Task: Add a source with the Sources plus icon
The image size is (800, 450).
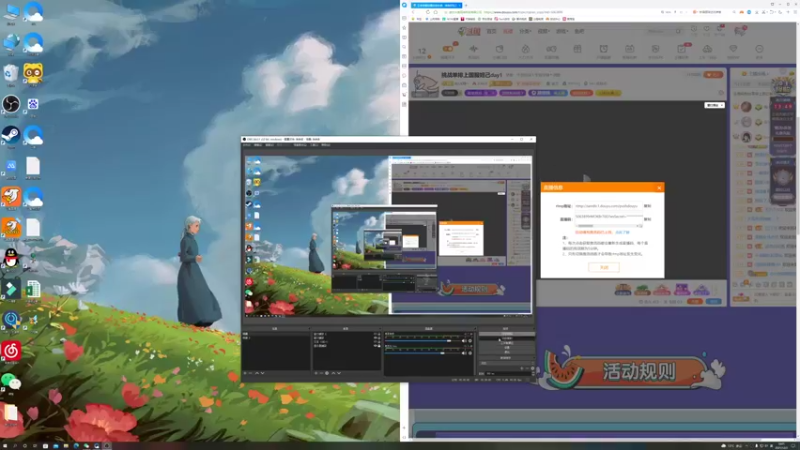Action: click(x=316, y=373)
